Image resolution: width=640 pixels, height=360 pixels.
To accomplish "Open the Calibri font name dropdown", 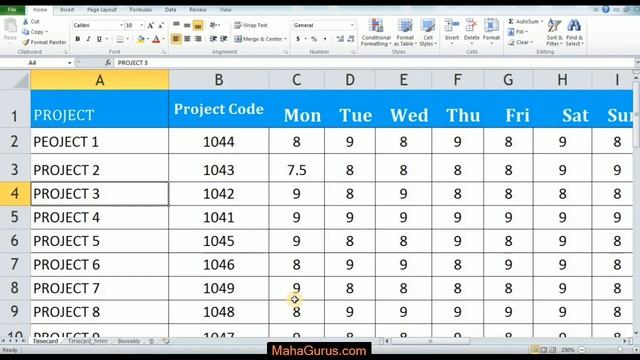I will tap(121, 25).
